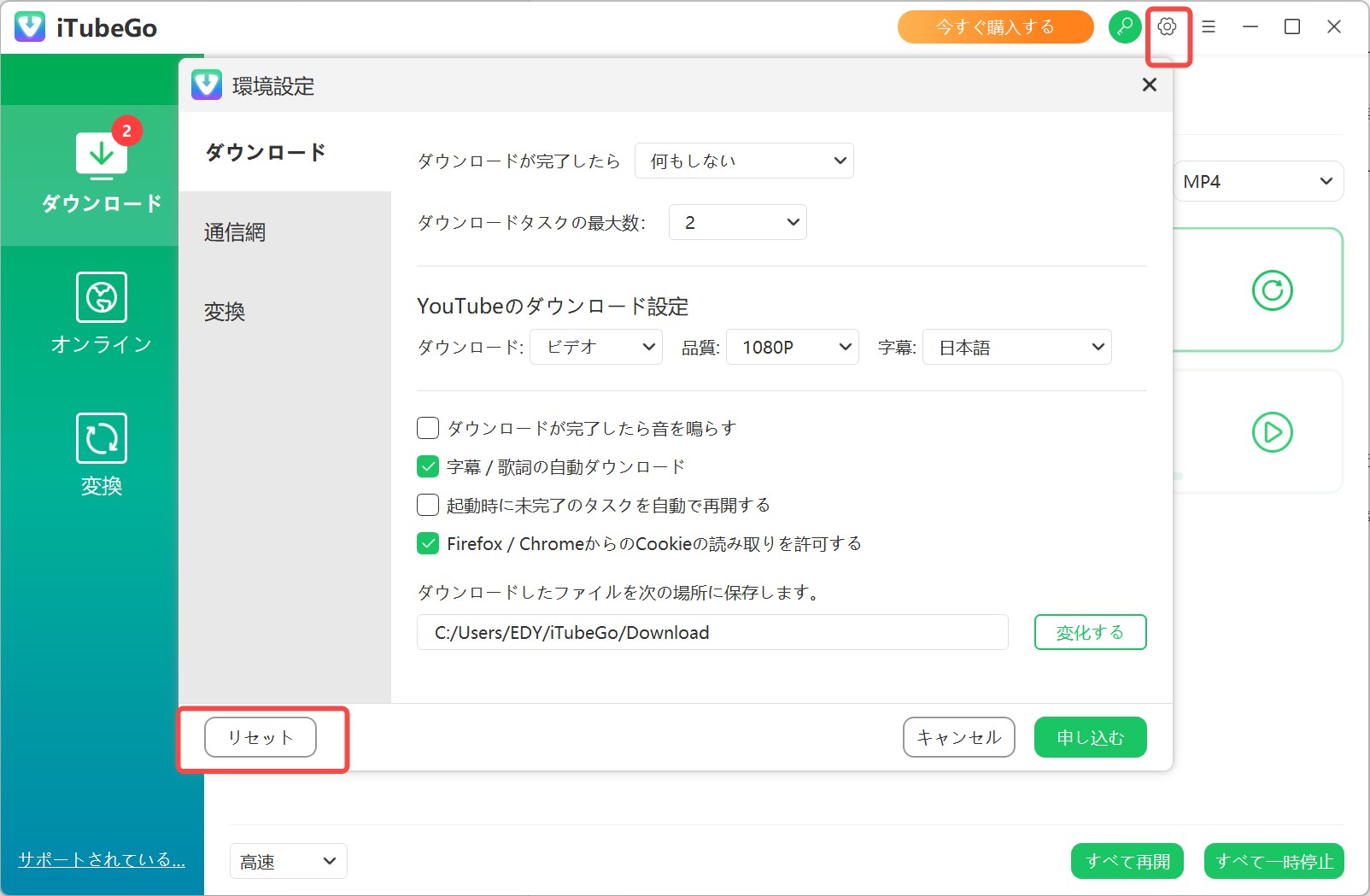Image resolution: width=1370 pixels, height=896 pixels.
Task: Click the iTubeGo logo icon in title bar
Action: 30,27
